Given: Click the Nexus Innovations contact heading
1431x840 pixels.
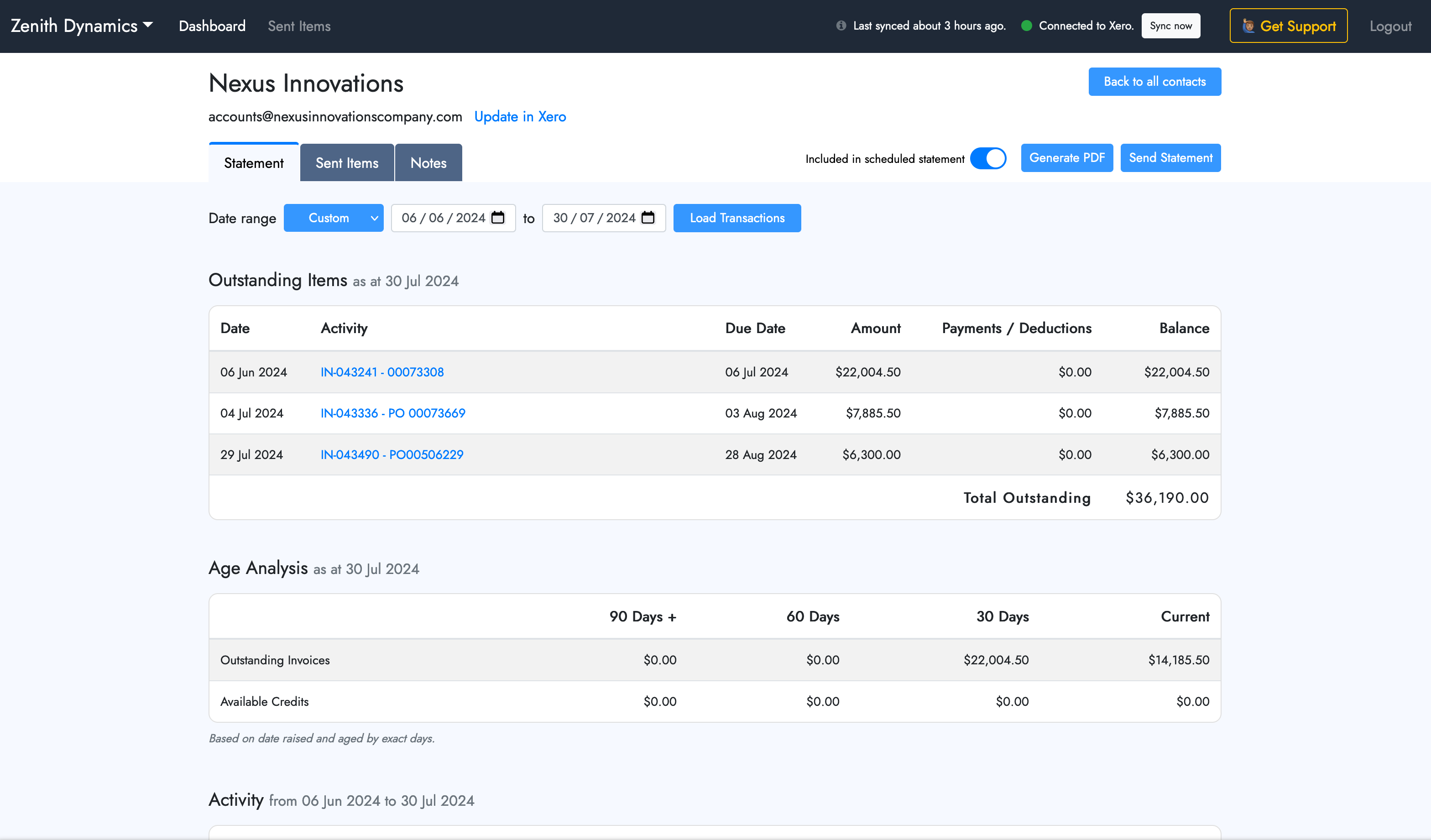Looking at the screenshot, I should tap(306, 83).
